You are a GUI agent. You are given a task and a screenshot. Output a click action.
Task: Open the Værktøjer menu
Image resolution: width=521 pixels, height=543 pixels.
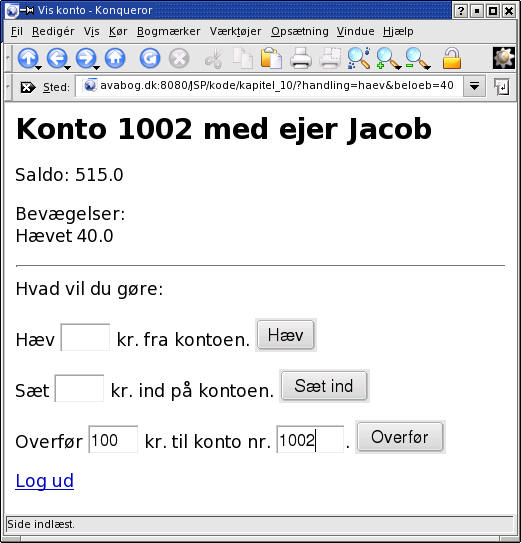pyautogui.click(x=236, y=31)
